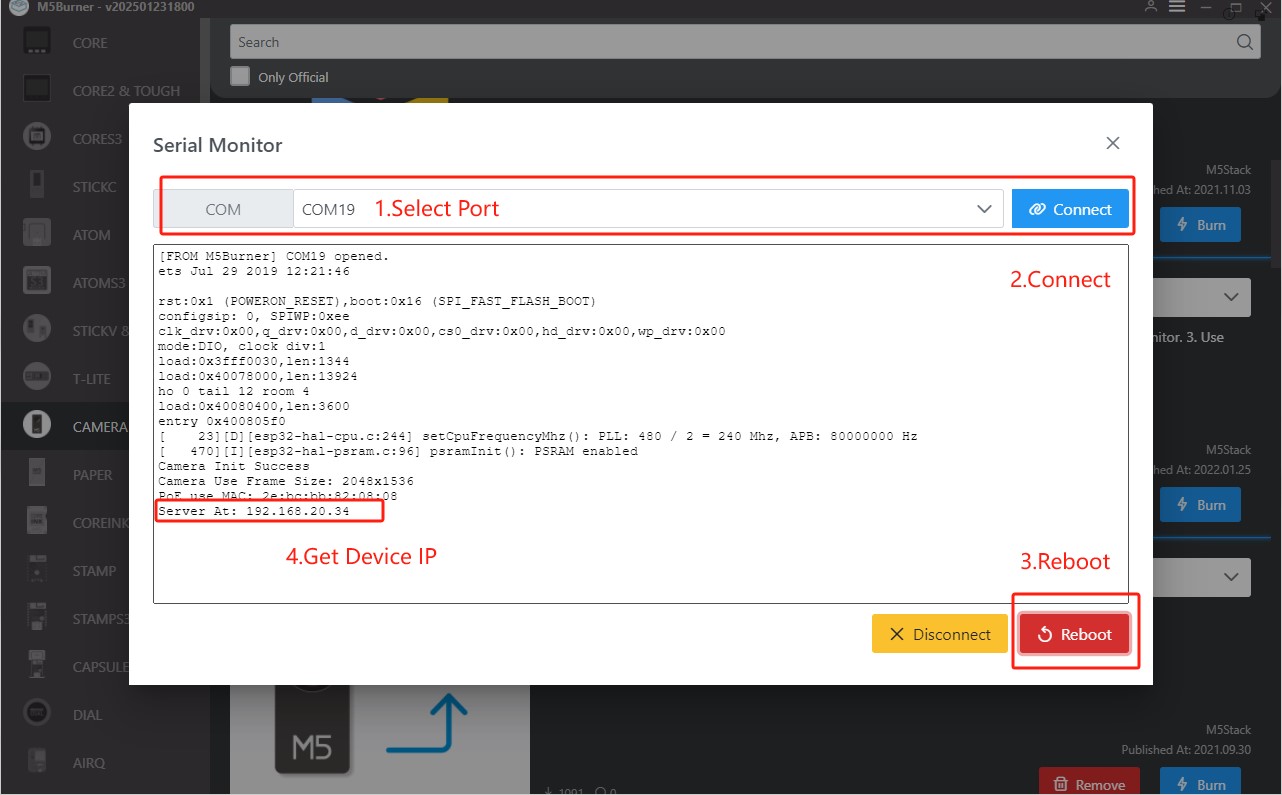Click the 'rst:0x1 (POWERON_RESET)' log line
The image size is (1282, 795).
pyautogui.click(x=378, y=301)
